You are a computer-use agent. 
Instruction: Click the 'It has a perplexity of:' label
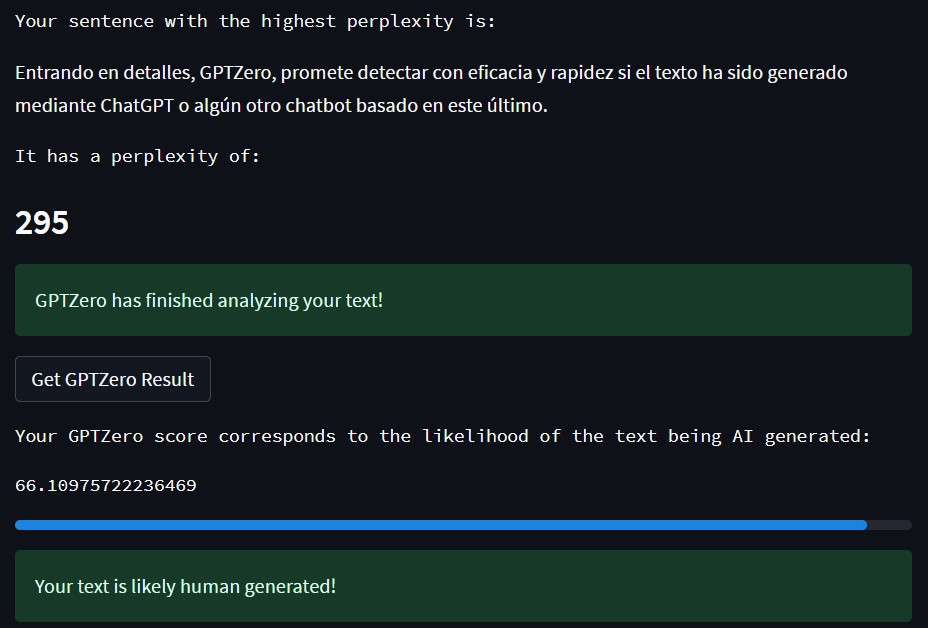(x=137, y=156)
